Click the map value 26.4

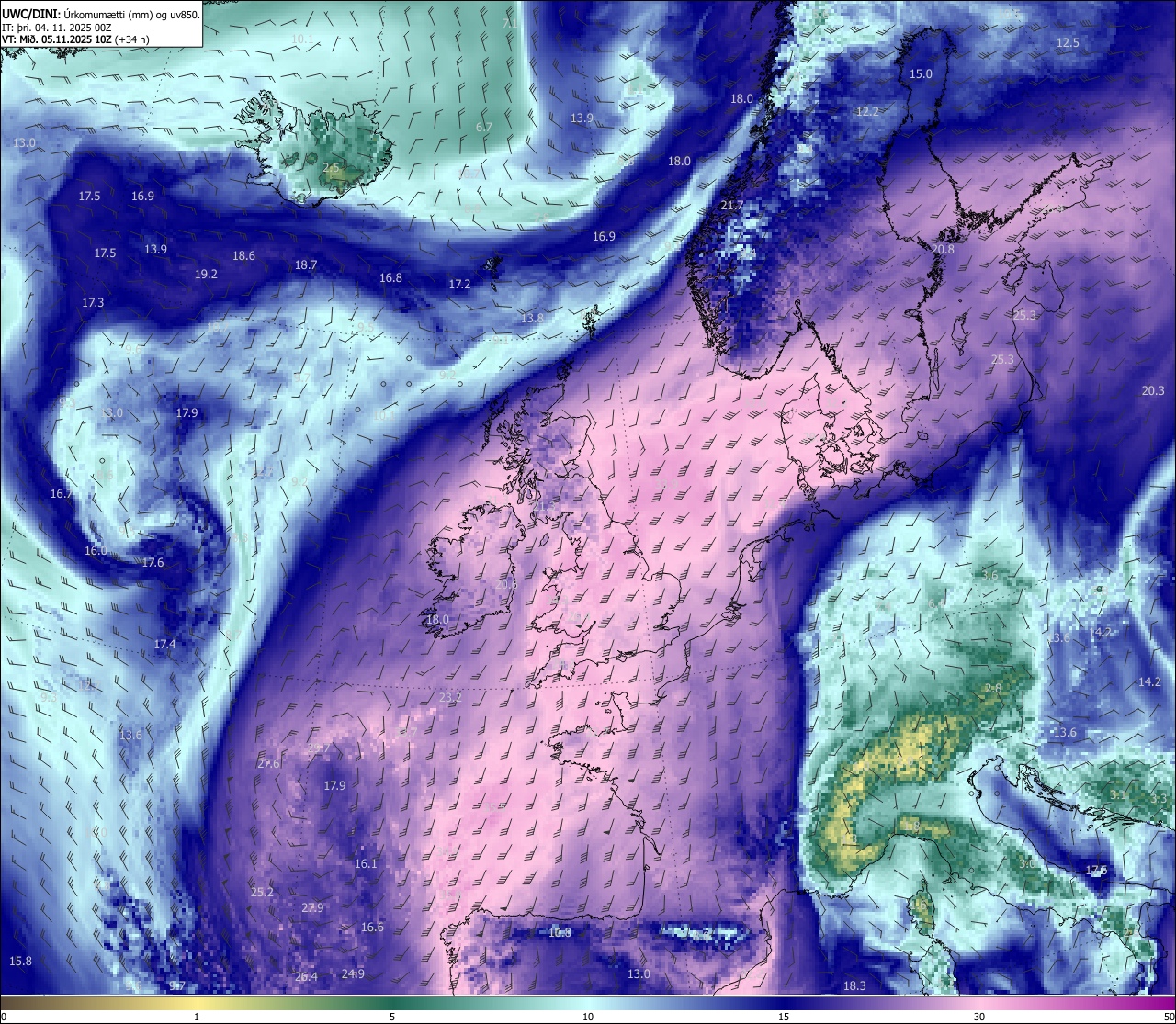(x=306, y=977)
